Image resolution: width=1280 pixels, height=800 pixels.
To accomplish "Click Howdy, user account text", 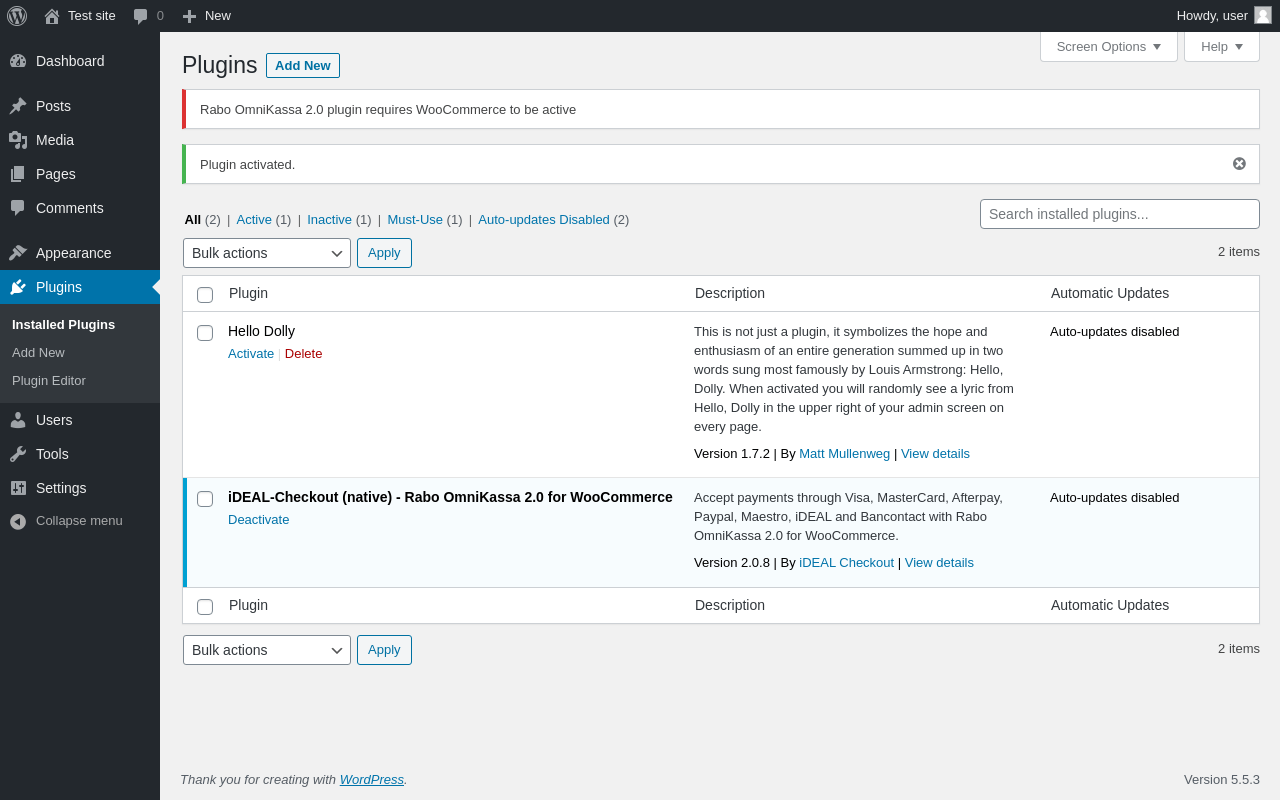I will pyautogui.click(x=1212, y=16).
